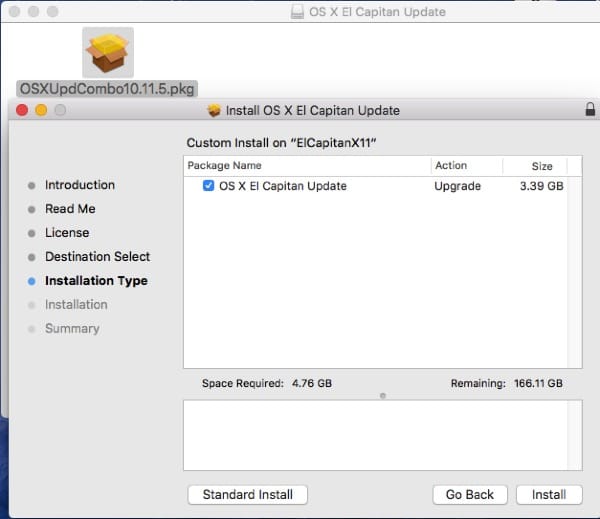
Task: Click the Package Name column header
Action: [225, 166]
